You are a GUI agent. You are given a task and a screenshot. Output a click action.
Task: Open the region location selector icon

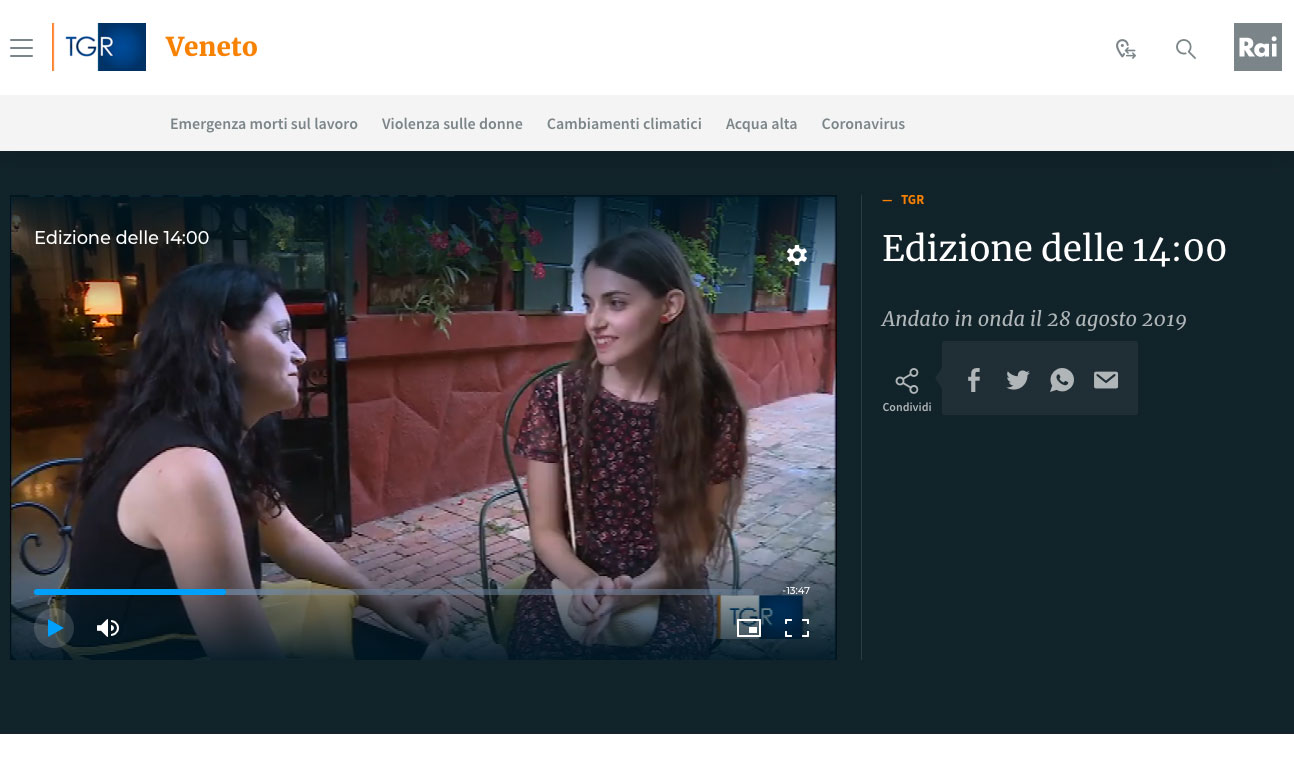pos(1126,49)
